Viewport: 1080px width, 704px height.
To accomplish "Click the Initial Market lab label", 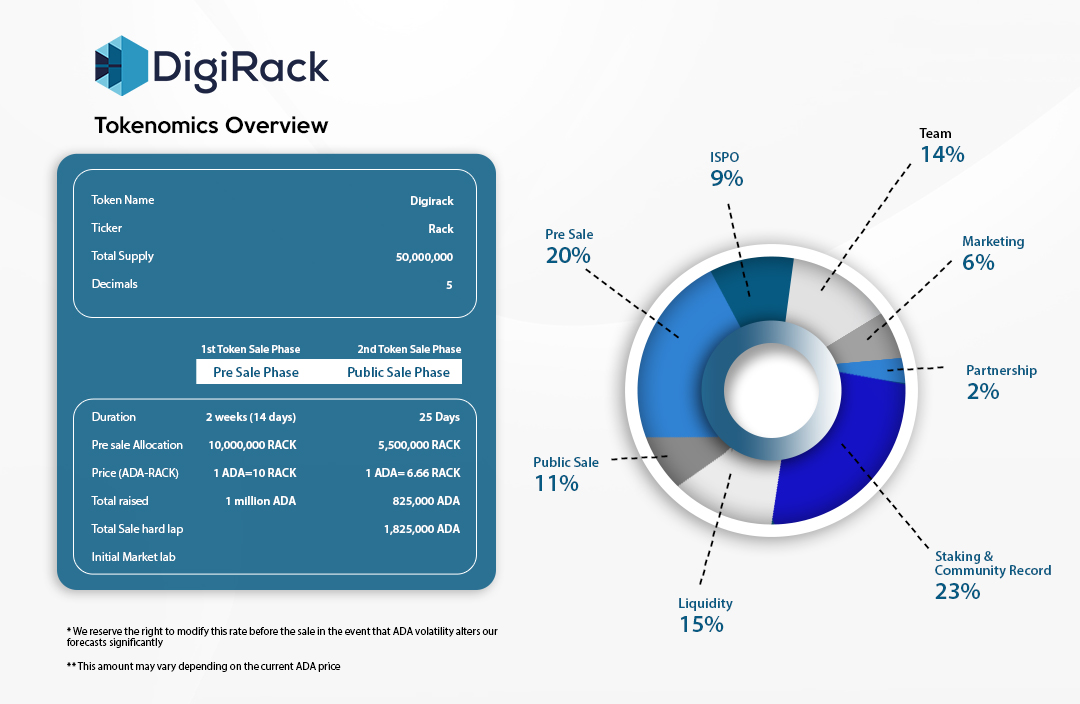I will click(x=134, y=557).
